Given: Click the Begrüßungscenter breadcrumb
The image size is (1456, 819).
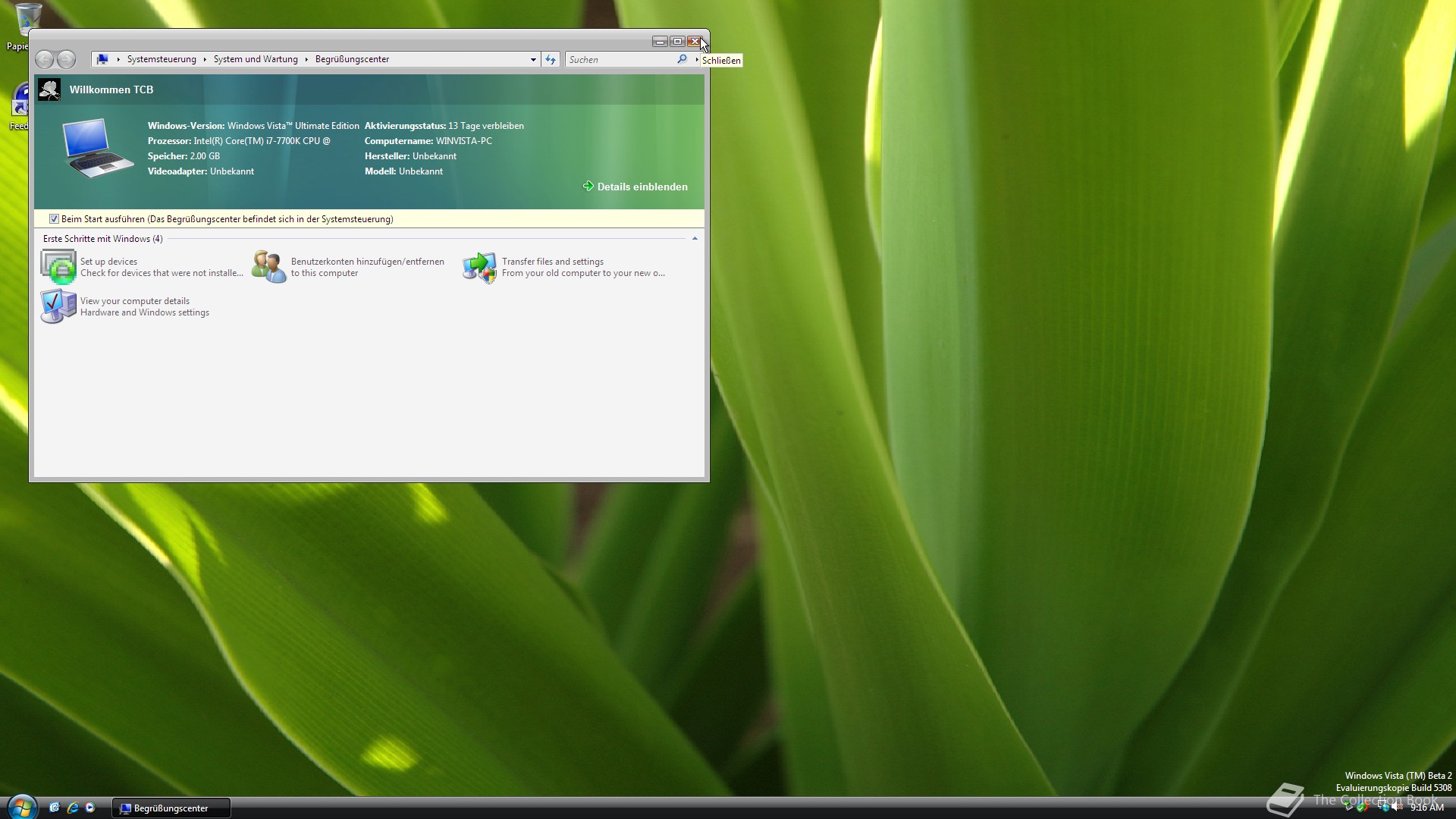Looking at the screenshot, I should pyautogui.click(x=352, y=59).
